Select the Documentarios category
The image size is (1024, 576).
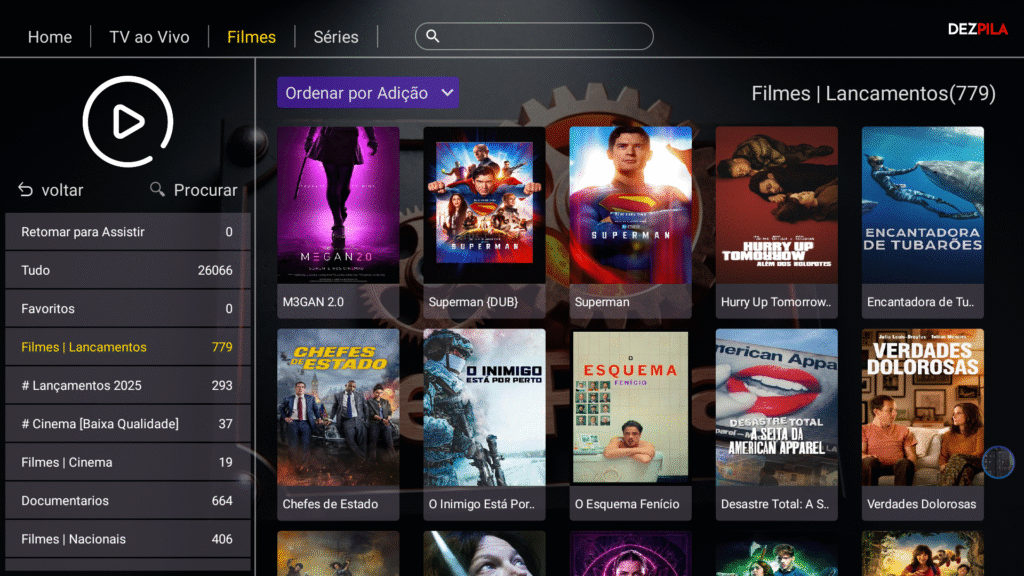point(128,501)
